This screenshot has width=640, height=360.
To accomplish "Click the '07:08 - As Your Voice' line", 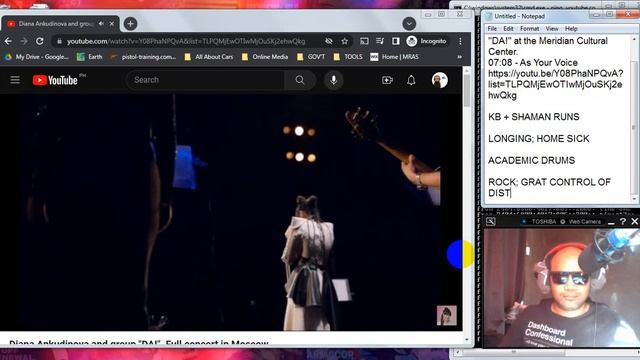I will click(x=533, y=62).
